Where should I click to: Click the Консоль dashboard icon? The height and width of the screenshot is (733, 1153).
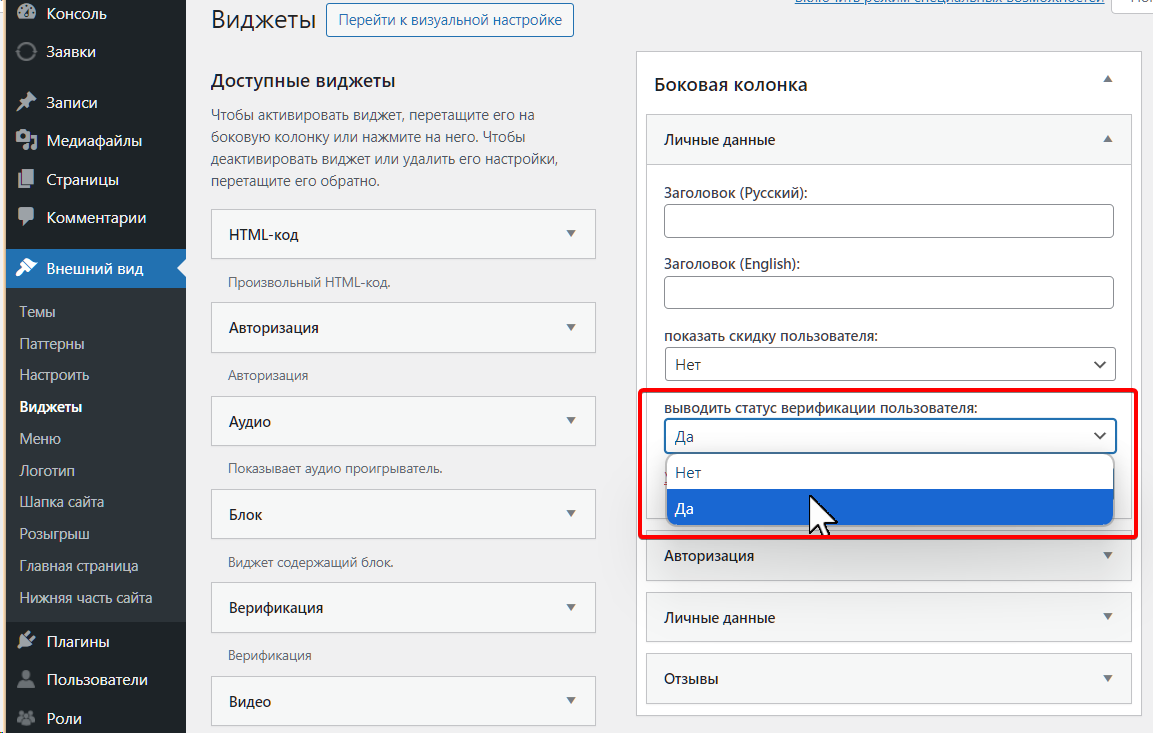27,14
